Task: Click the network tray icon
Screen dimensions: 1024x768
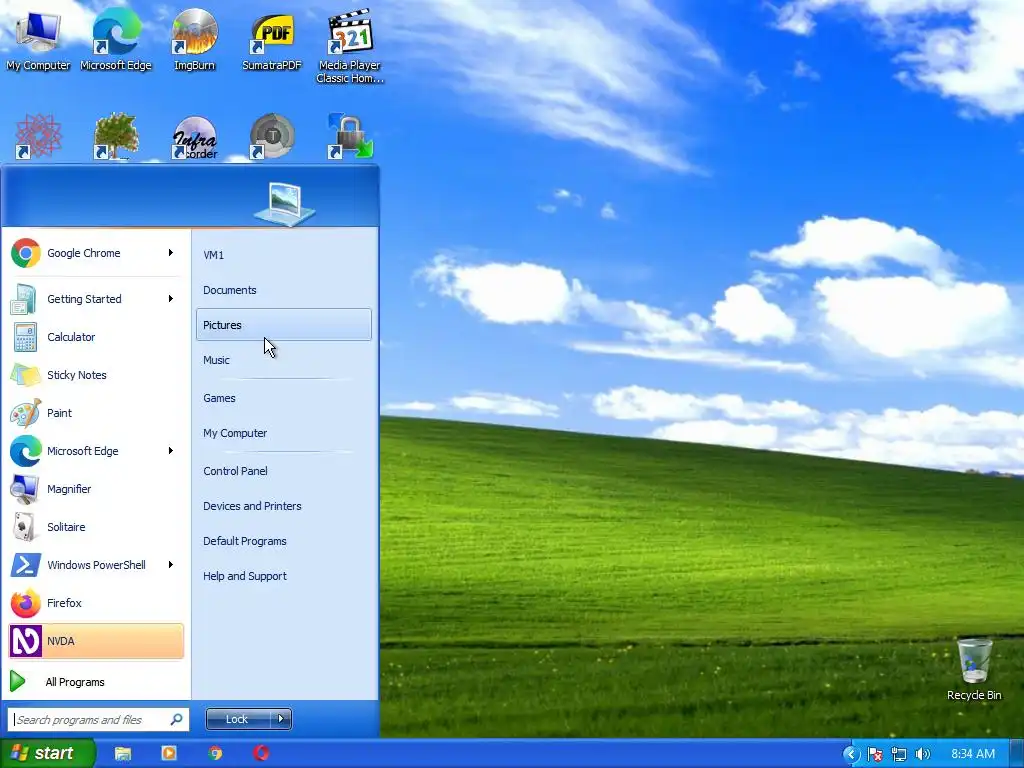Action: pos(899,754)
